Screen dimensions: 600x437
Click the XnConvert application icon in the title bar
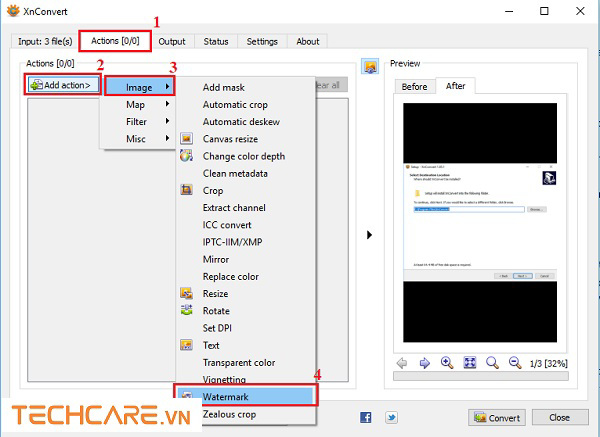pos(13,11)
